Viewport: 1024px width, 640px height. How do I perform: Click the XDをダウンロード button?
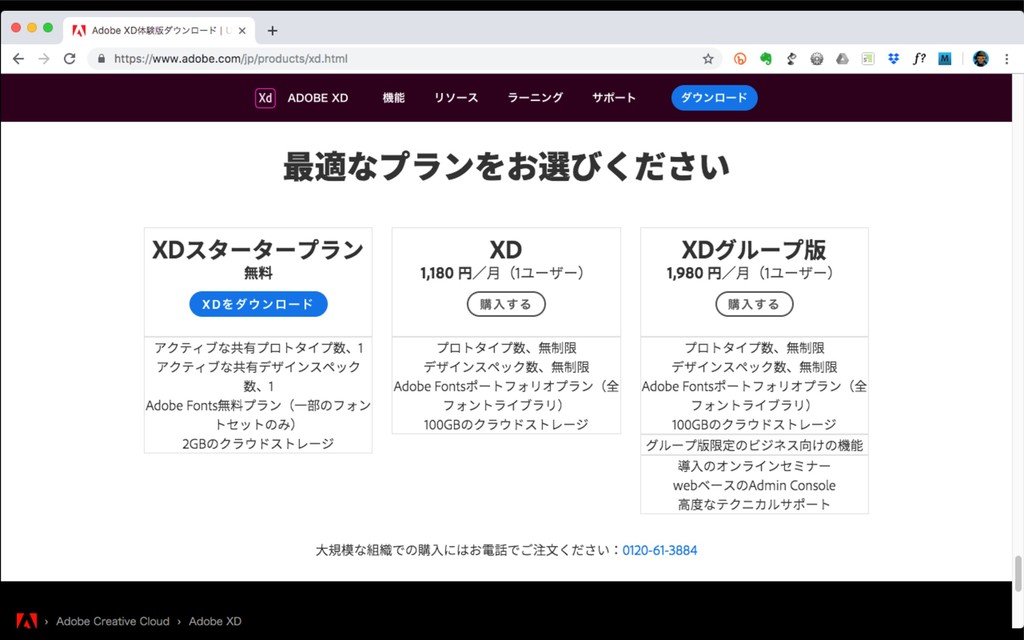point(259,304)
